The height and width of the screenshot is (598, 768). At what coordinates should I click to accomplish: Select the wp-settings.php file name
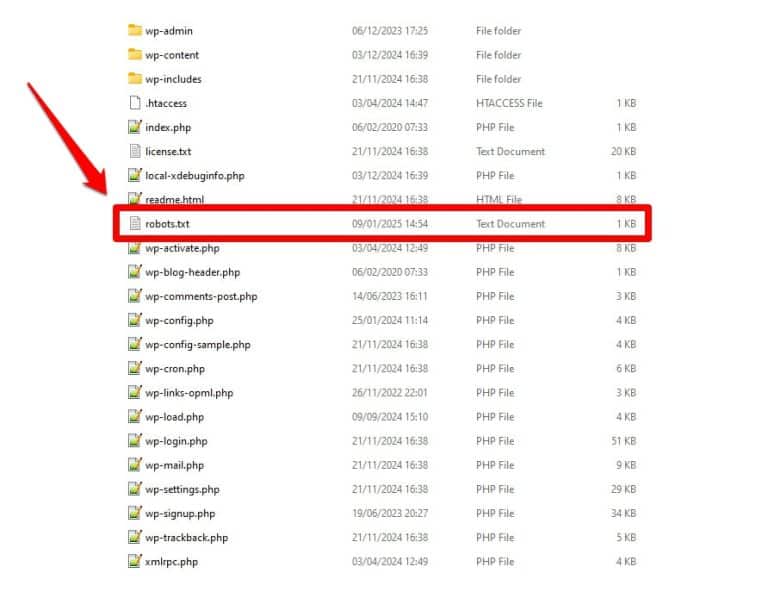pos(182,489)
